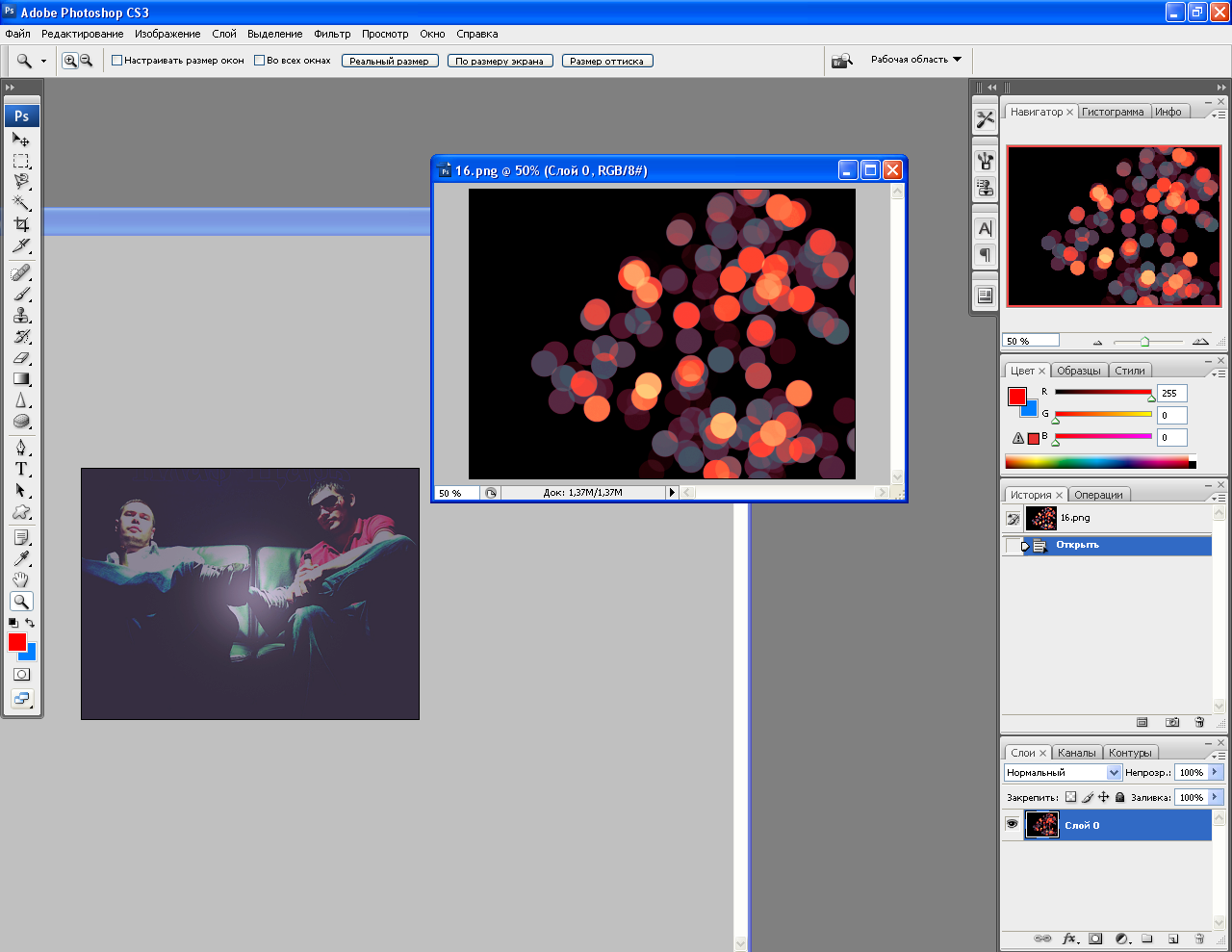Select the Magic Wand tool
Image resolution: width=1232 pixels, height=952 pixels.
click(21, 203)
